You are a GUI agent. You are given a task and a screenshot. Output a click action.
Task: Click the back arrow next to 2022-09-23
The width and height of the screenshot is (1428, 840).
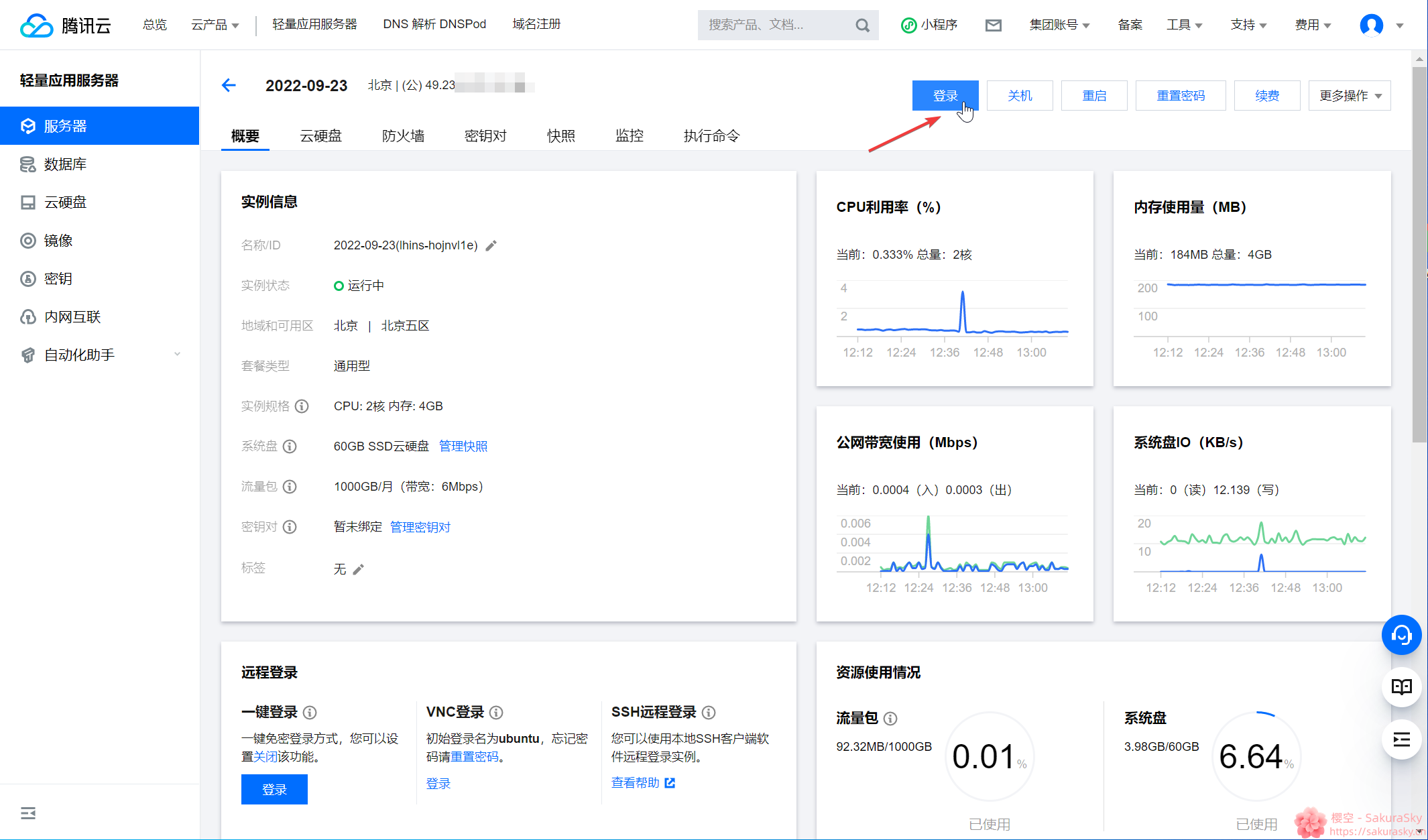coord(229,85)
